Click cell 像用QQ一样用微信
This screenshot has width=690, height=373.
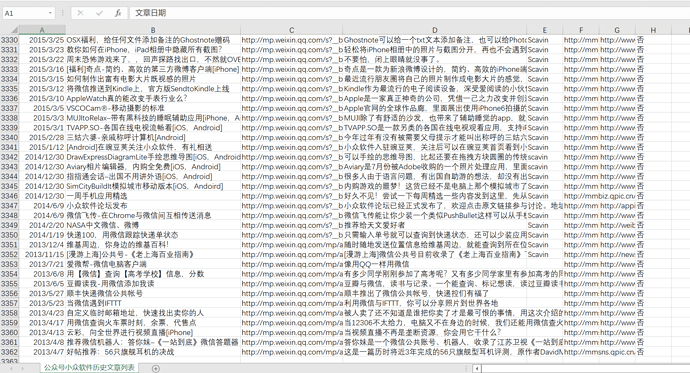click(434, 264)
